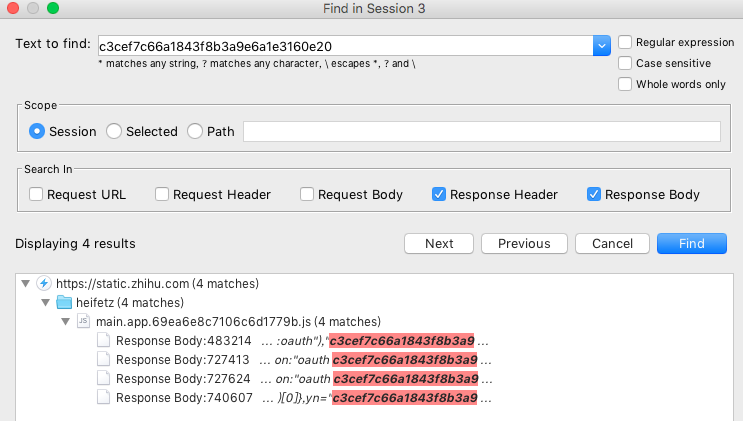Enable the Regular expression checkbox
Screen dimensions: 743x421
pyautogui.click(x=625, y=43)
